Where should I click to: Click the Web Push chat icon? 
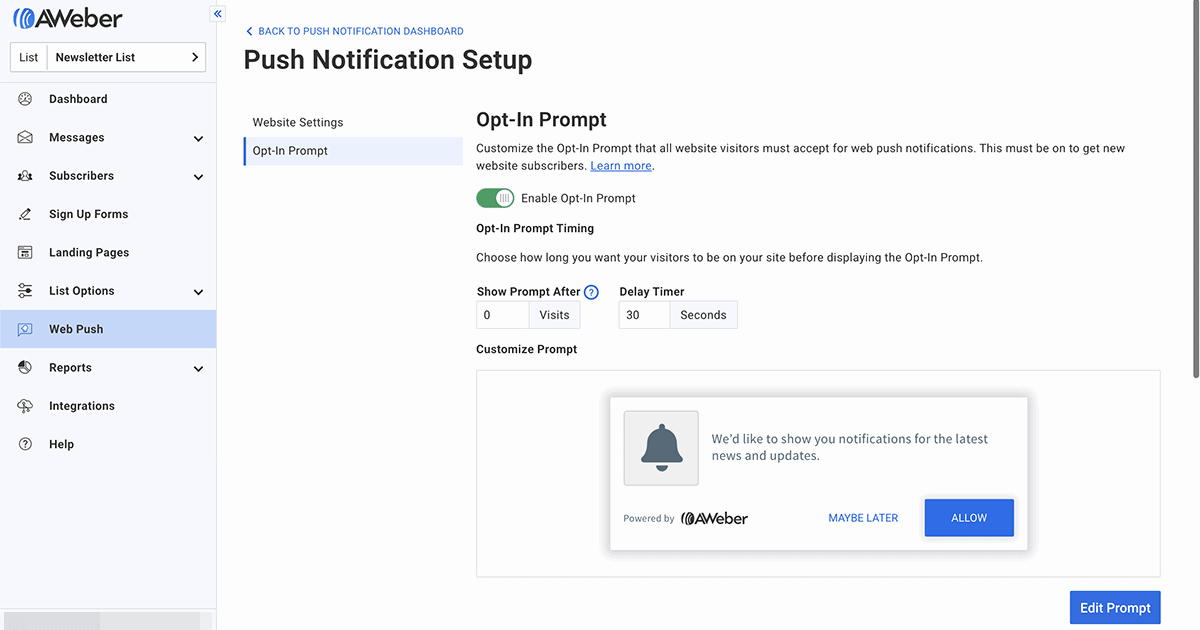point(25,329)
